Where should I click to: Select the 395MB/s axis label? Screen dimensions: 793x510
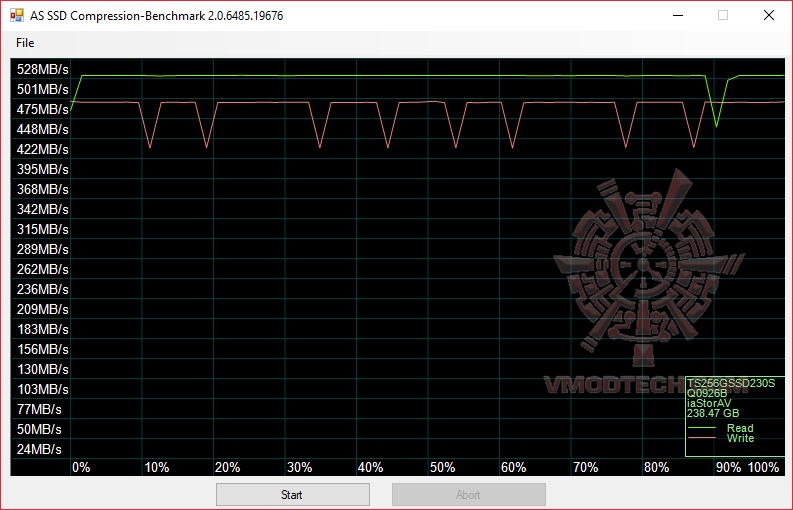tap(42, 169)
